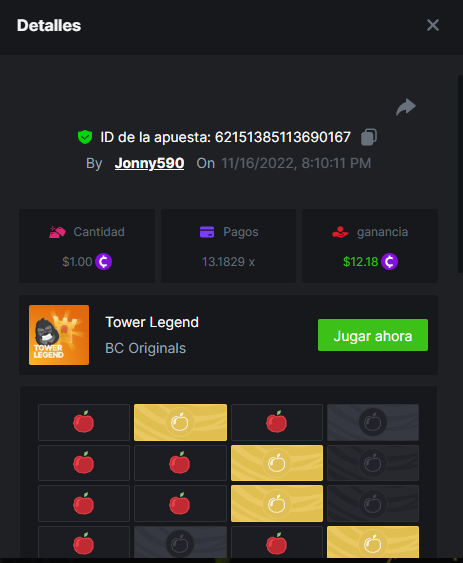Click the purple coin next to $12.18
This screenshot has width=463, height=563.
pyautogui.click(x=389, y=261)
